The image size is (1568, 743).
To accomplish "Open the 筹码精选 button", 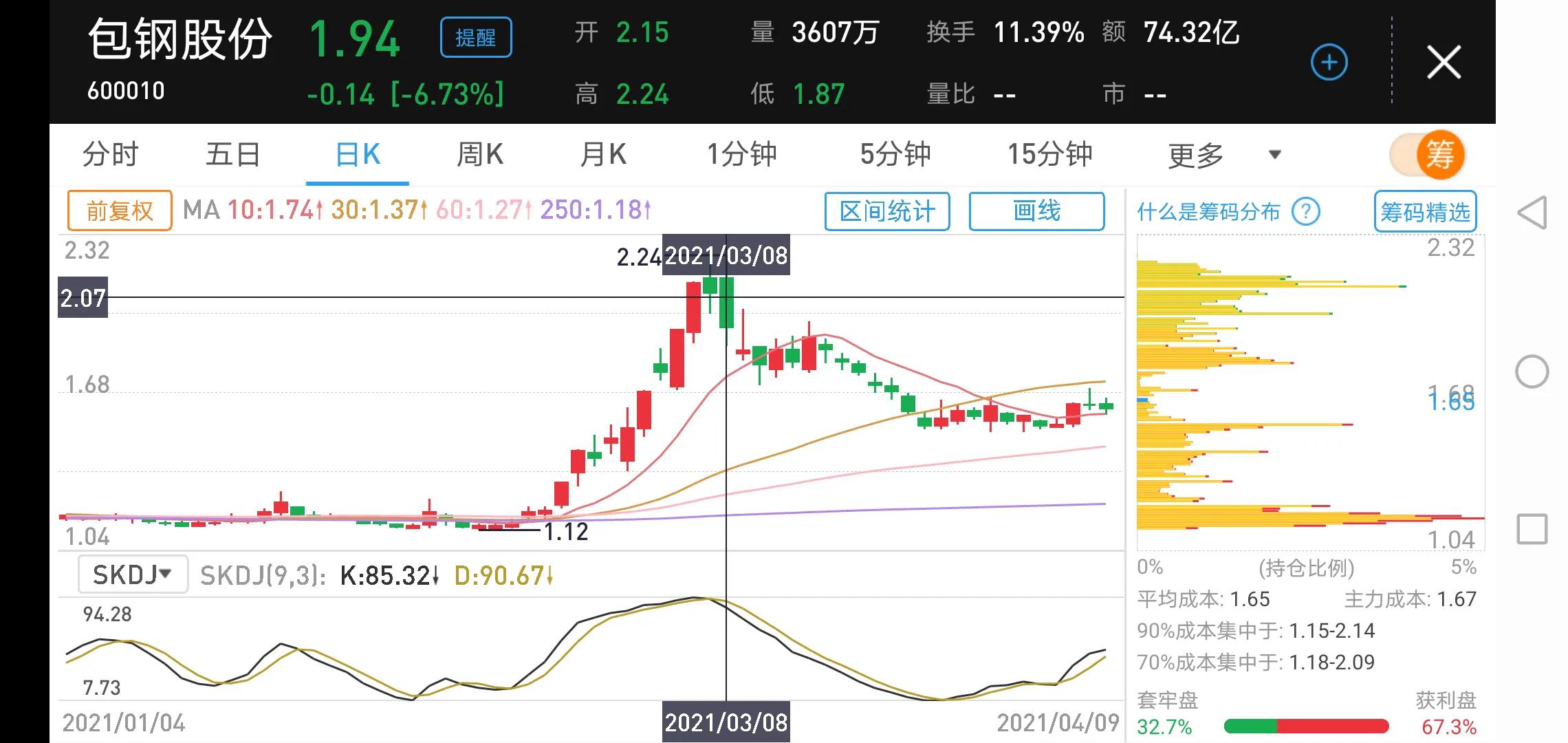I will [x=1425, y=212].
